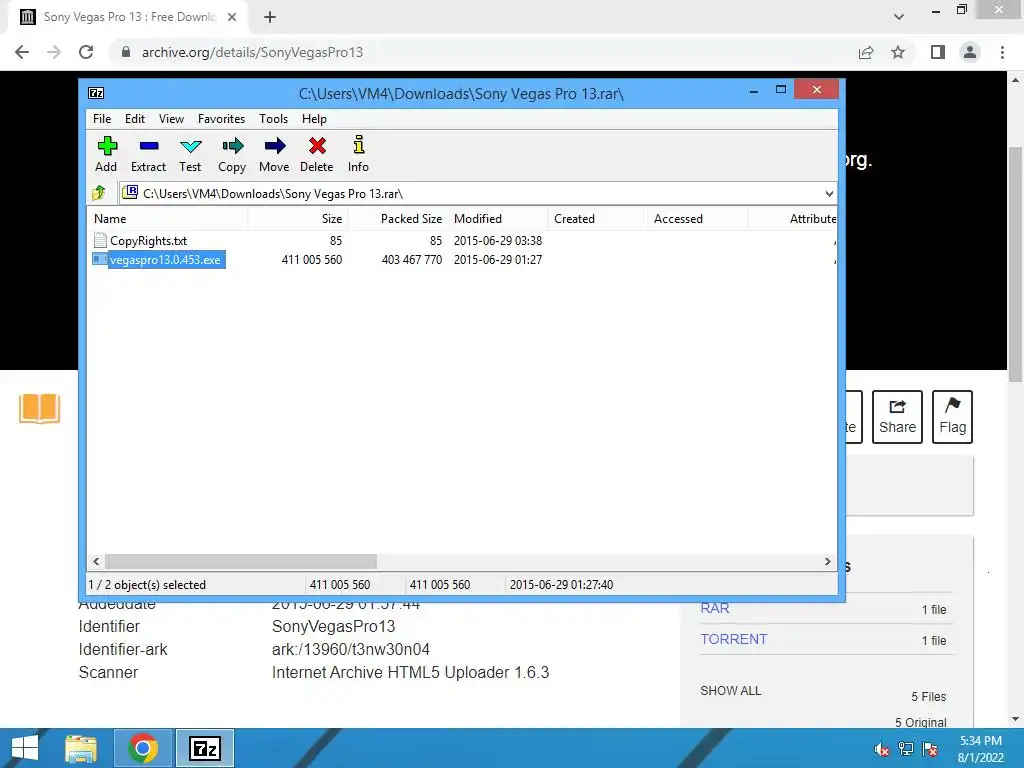Click the red Delete icon
Image resolution: width=1024 pixels, height=768 pixels.
pyautogui.click(x=317, y=146)
